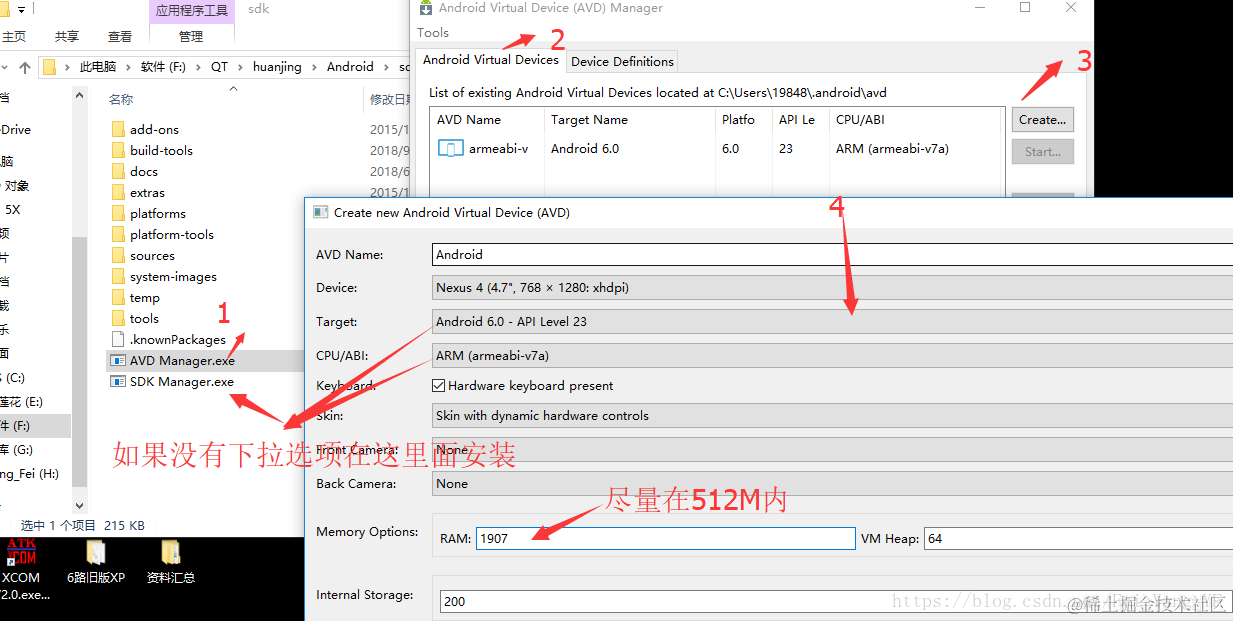The height and width of the screenshot is (621, 1233).
Task: Click the RAM input field showing 1907
Action: click(665, 538)
